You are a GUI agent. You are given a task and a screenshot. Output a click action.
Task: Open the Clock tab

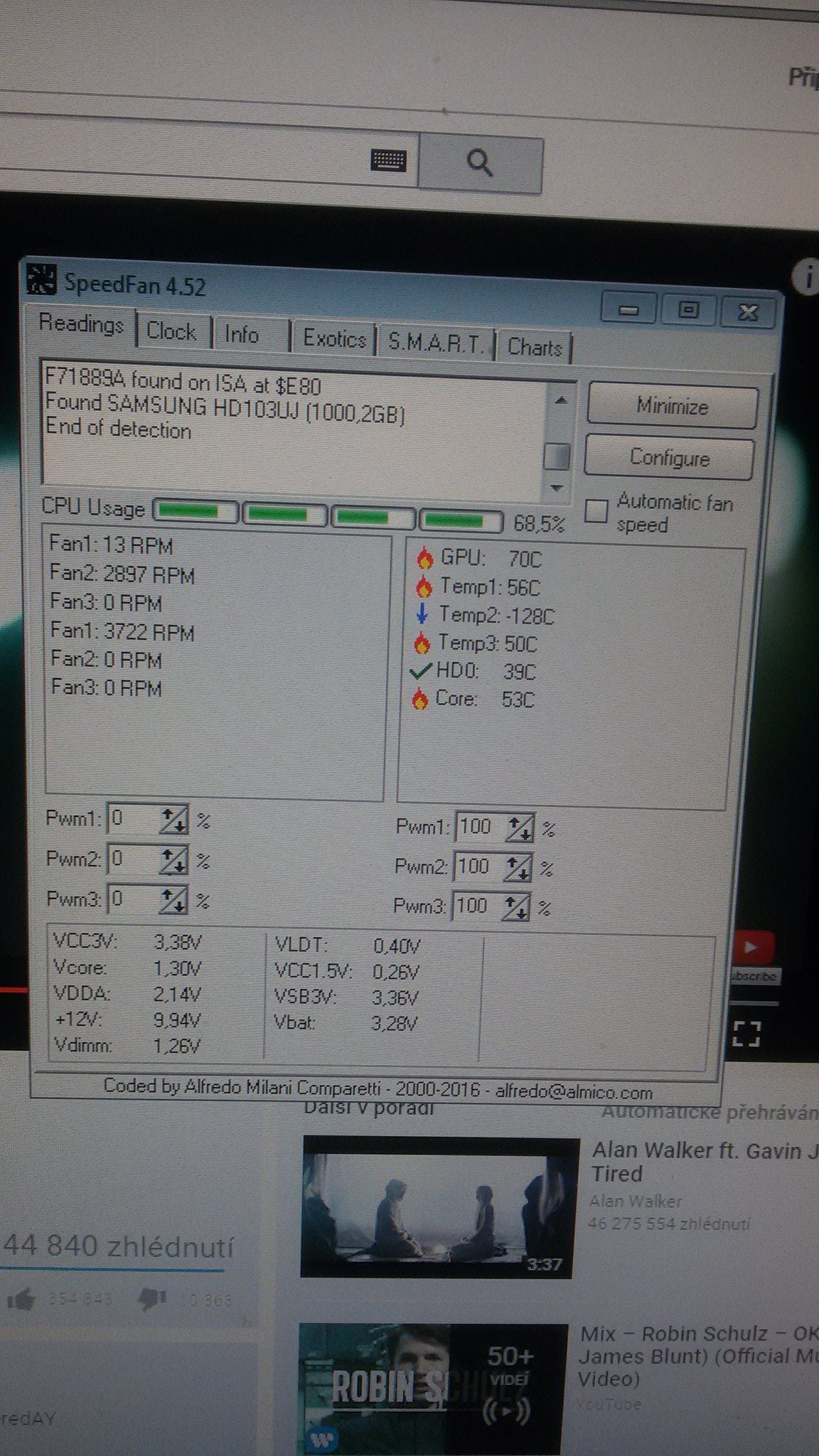(x=171, y=332)
